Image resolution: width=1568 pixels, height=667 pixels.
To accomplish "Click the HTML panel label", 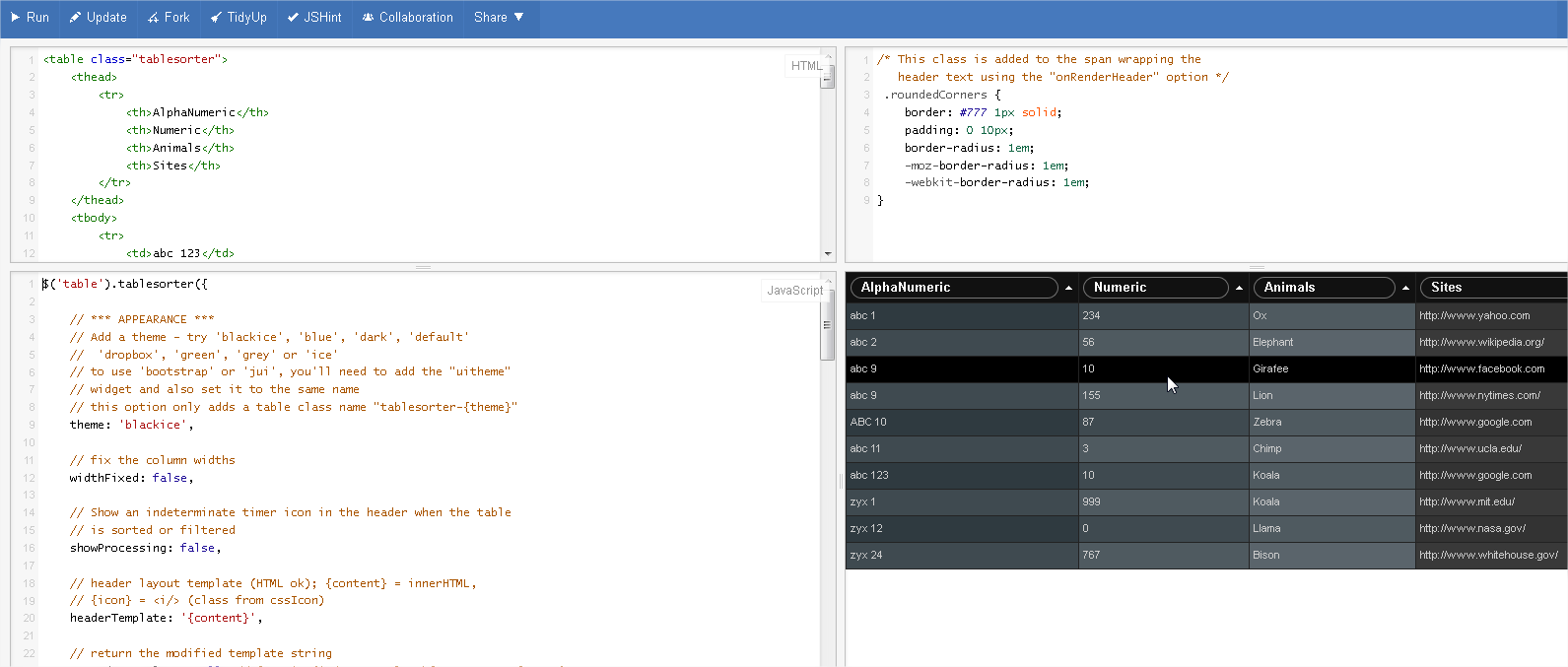I will [x=806, y=66].
